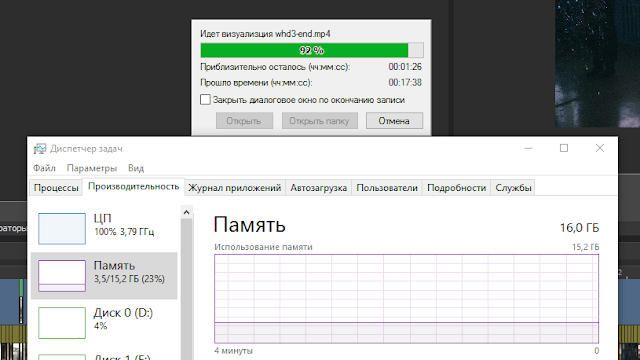The width and height of the screenshot is (640, 360).
Task: Enable closing the dialog when rendering finishes
Action: tap(205, 100)
